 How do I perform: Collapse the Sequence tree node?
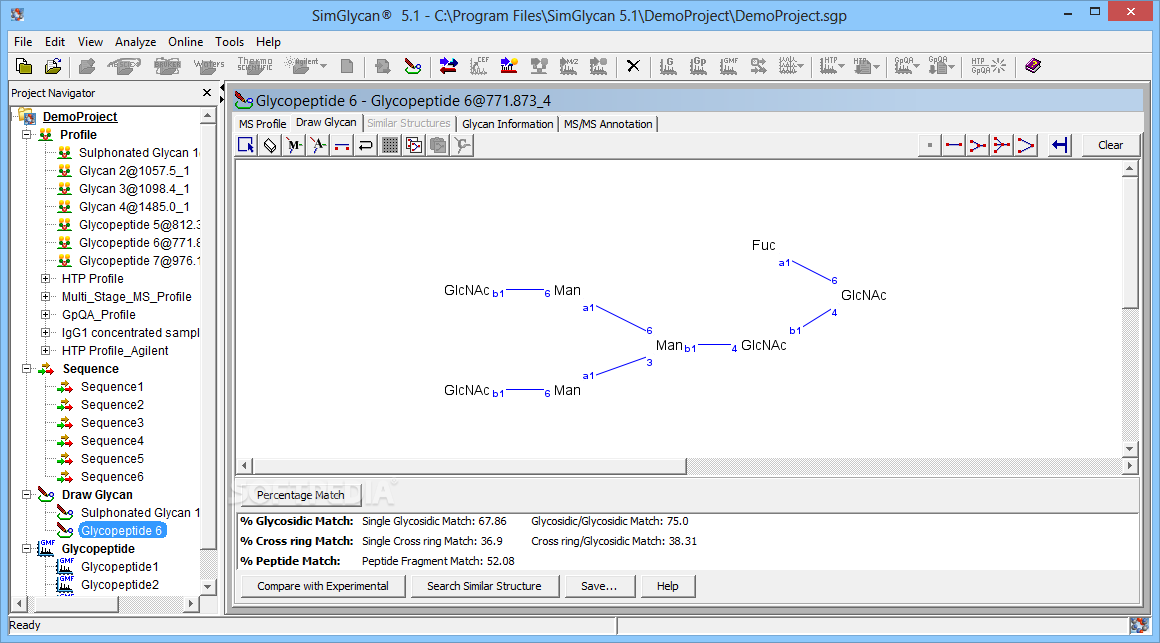click(27, 368)
